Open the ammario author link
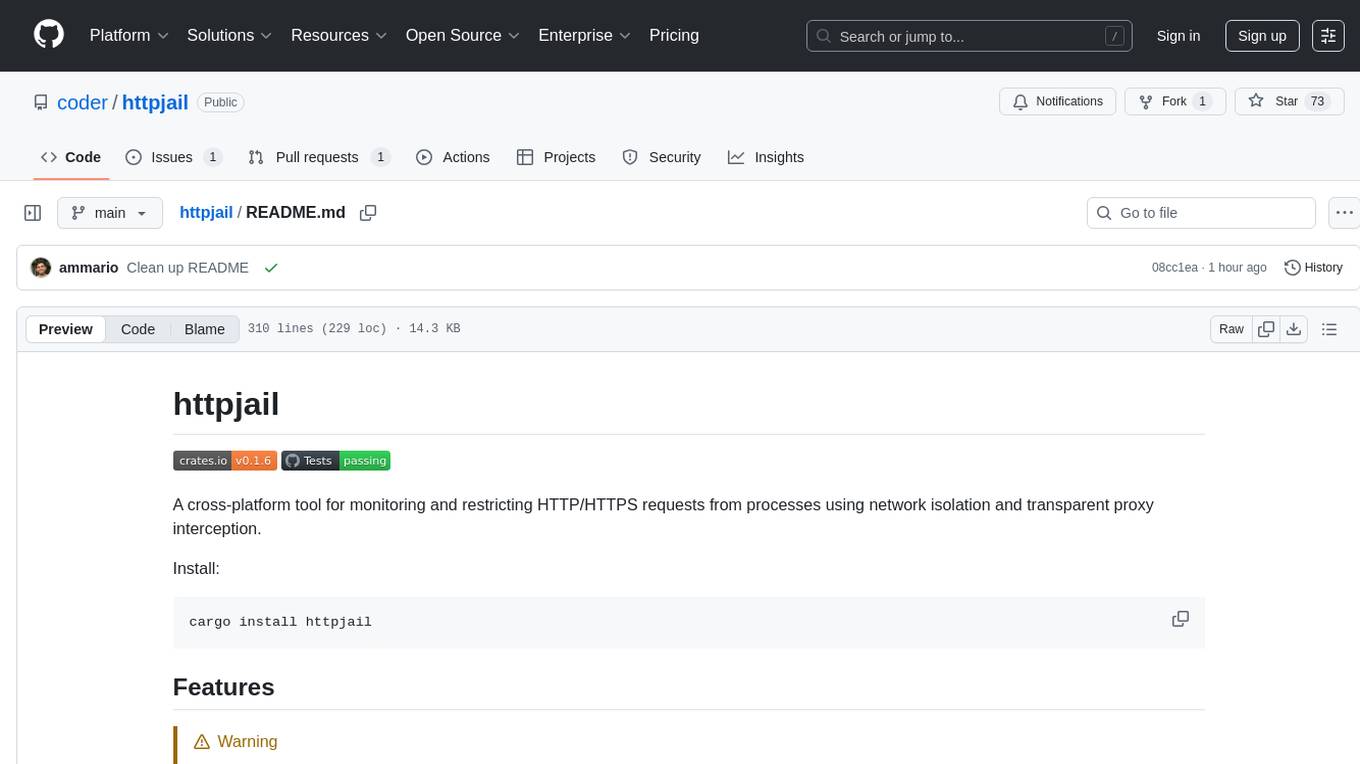This screenshot has height=764, width=1360. click(89, 268)
